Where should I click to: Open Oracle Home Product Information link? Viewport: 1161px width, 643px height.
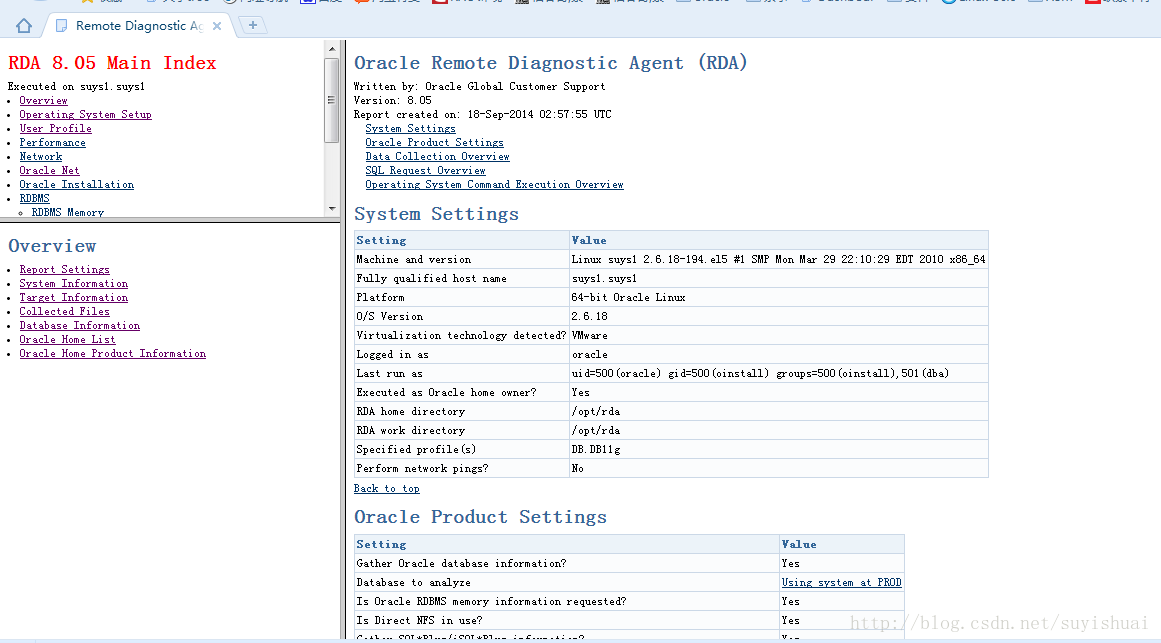(113, 354)
